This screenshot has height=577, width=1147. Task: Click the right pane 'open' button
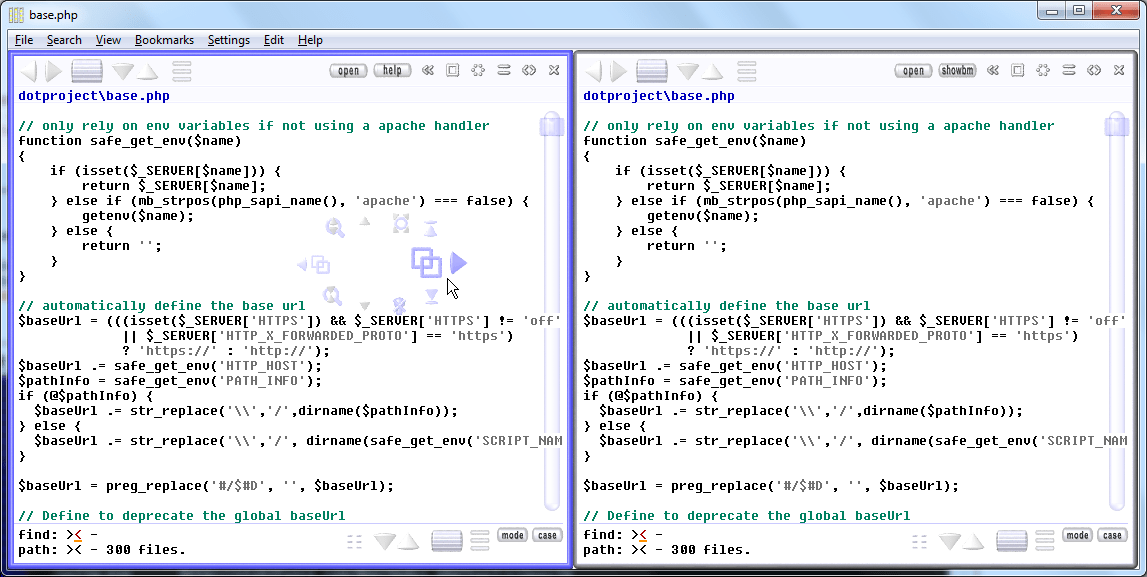click(x=913, y=70)
